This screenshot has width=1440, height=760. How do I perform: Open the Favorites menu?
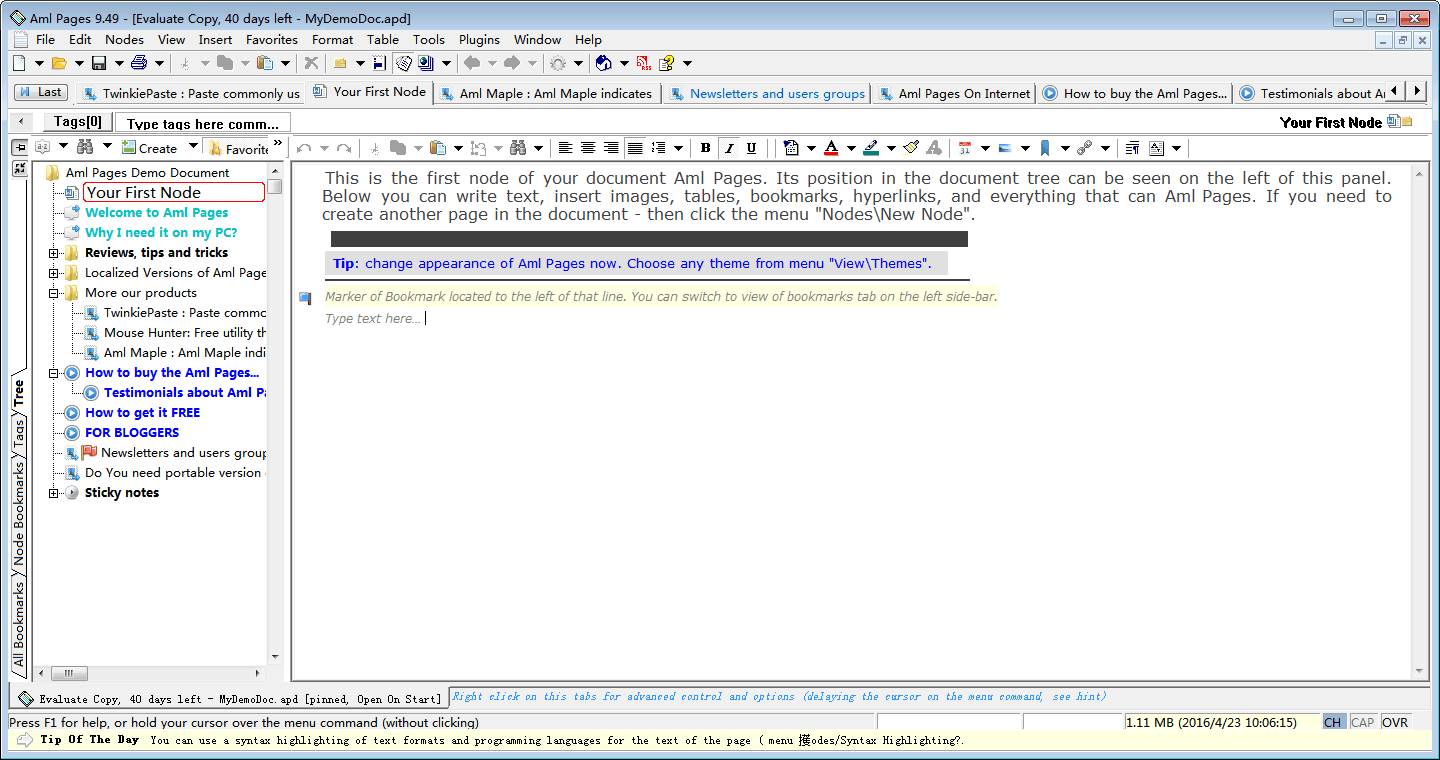(271, 40)
